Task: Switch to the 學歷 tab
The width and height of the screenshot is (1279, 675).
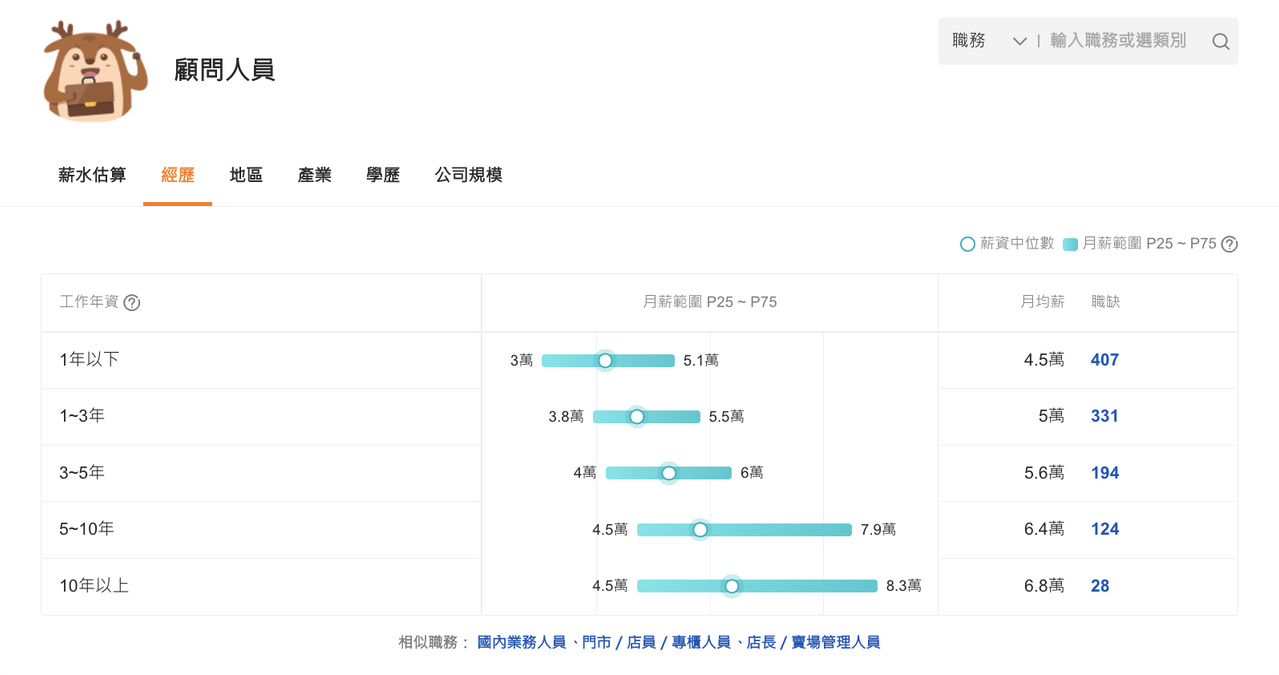Action: pos(383,175)
